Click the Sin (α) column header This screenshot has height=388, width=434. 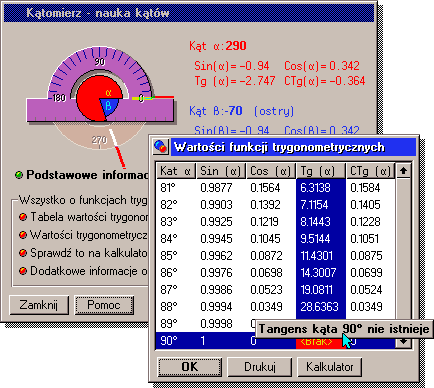(x=221, y=171)
